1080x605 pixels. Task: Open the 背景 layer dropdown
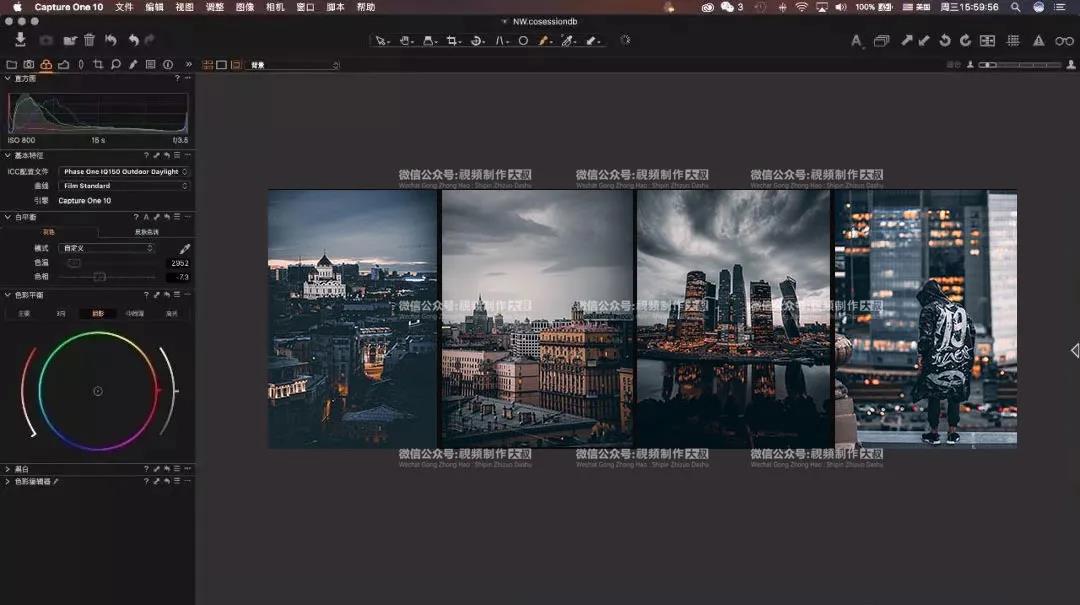(294, 65)
